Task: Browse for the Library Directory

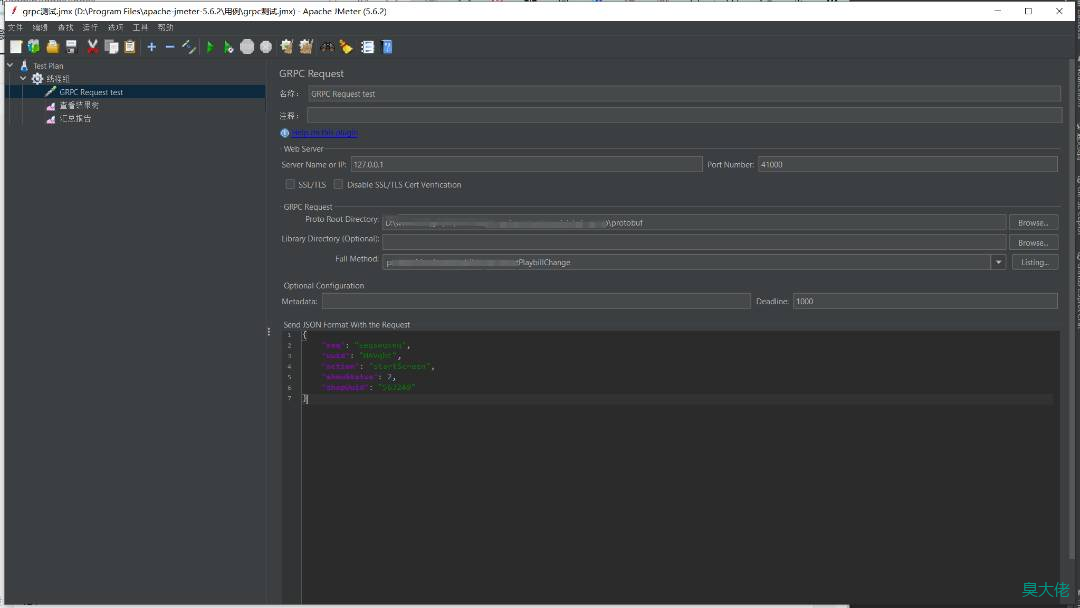Action: coord(1033,243)
